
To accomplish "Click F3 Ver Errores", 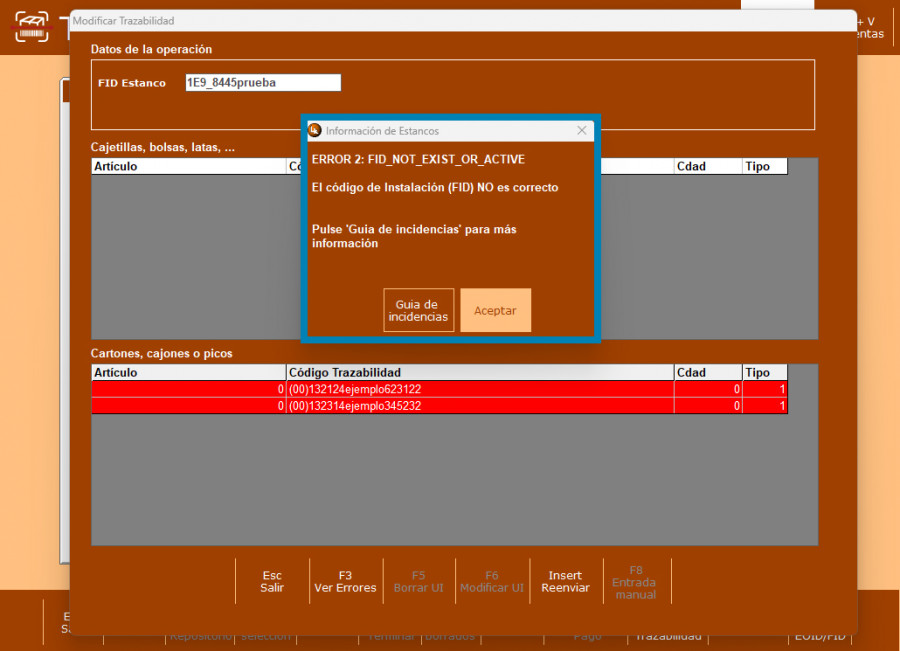I will [x=345, y=582].
